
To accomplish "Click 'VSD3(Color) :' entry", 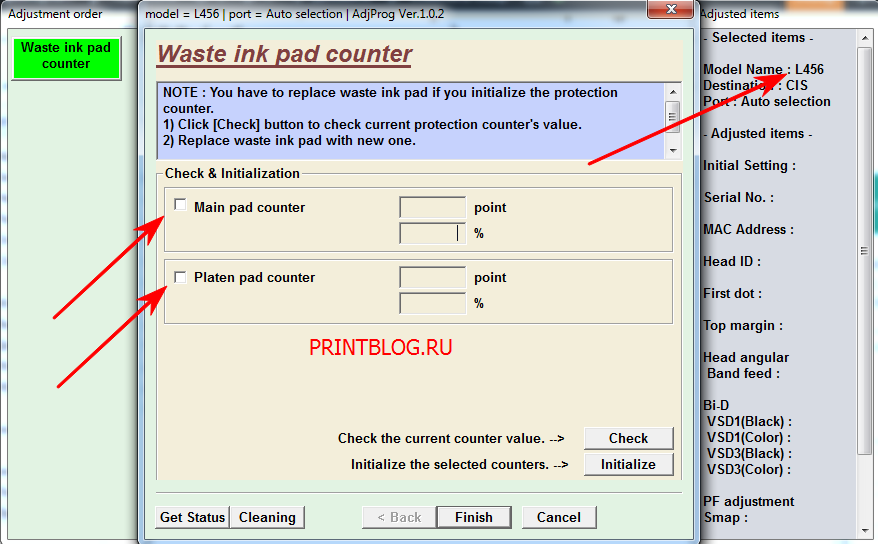I will coord(749,469).
